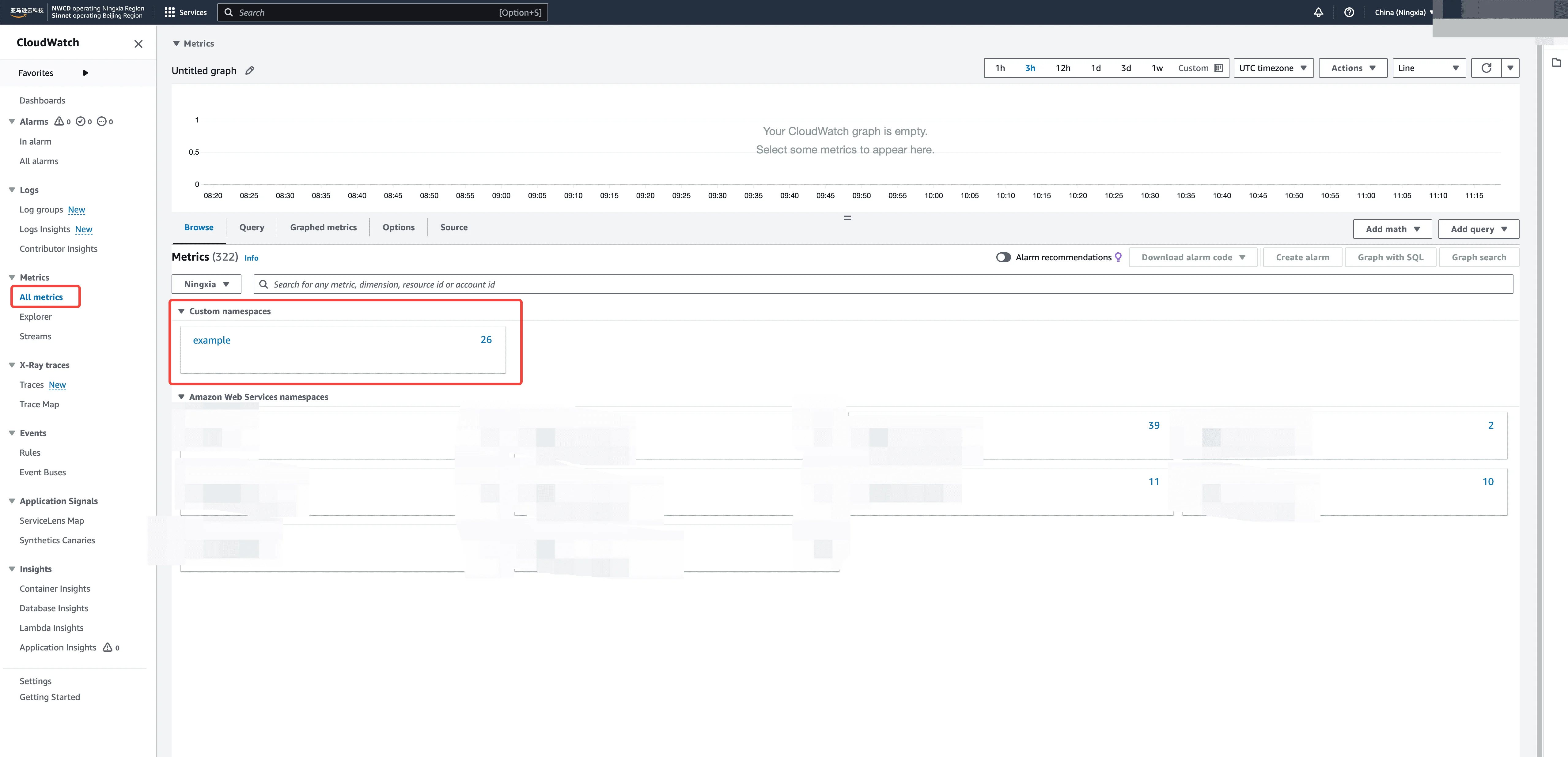
Task: Collapse the Custom namespaces section
Action: pyautogui.click(x=181, y=311)
